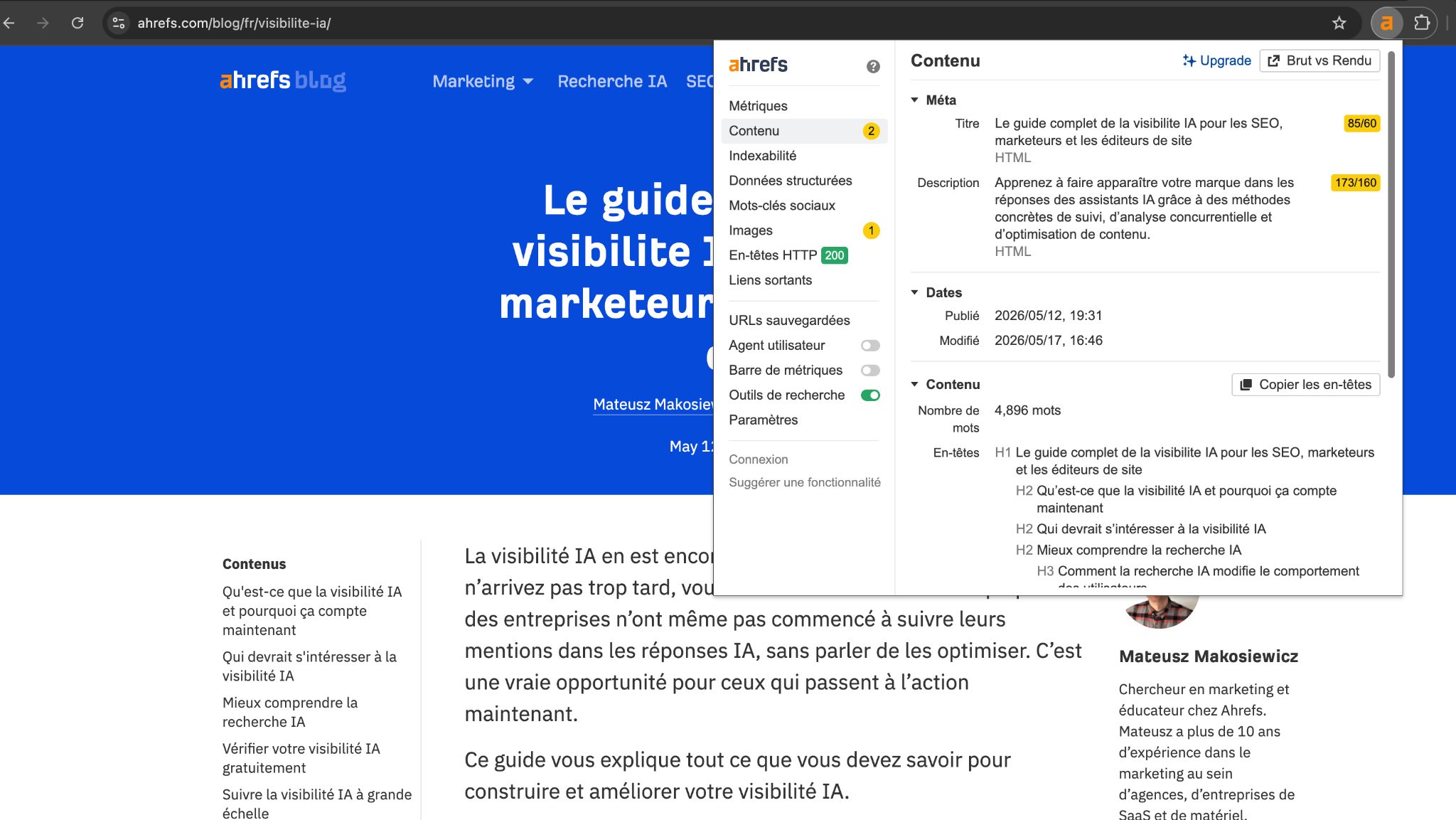Go to 'Vérifier votre visibilité IA gratuitement' link
Viewport: 1456px width, 820px height.
tap(301, 758)
